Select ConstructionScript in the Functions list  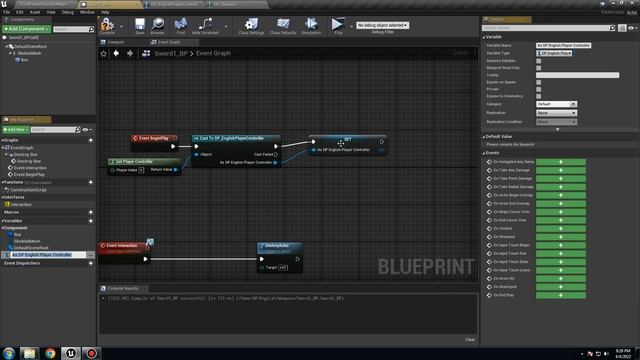click(28, 190)
